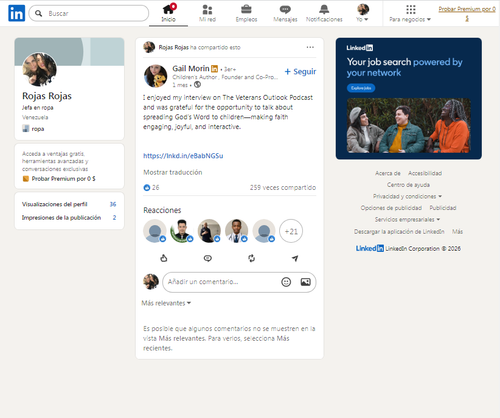Repost using the share arrows icon
The width and height of the screenshot is (500, 418).
(x=251, y=258)
